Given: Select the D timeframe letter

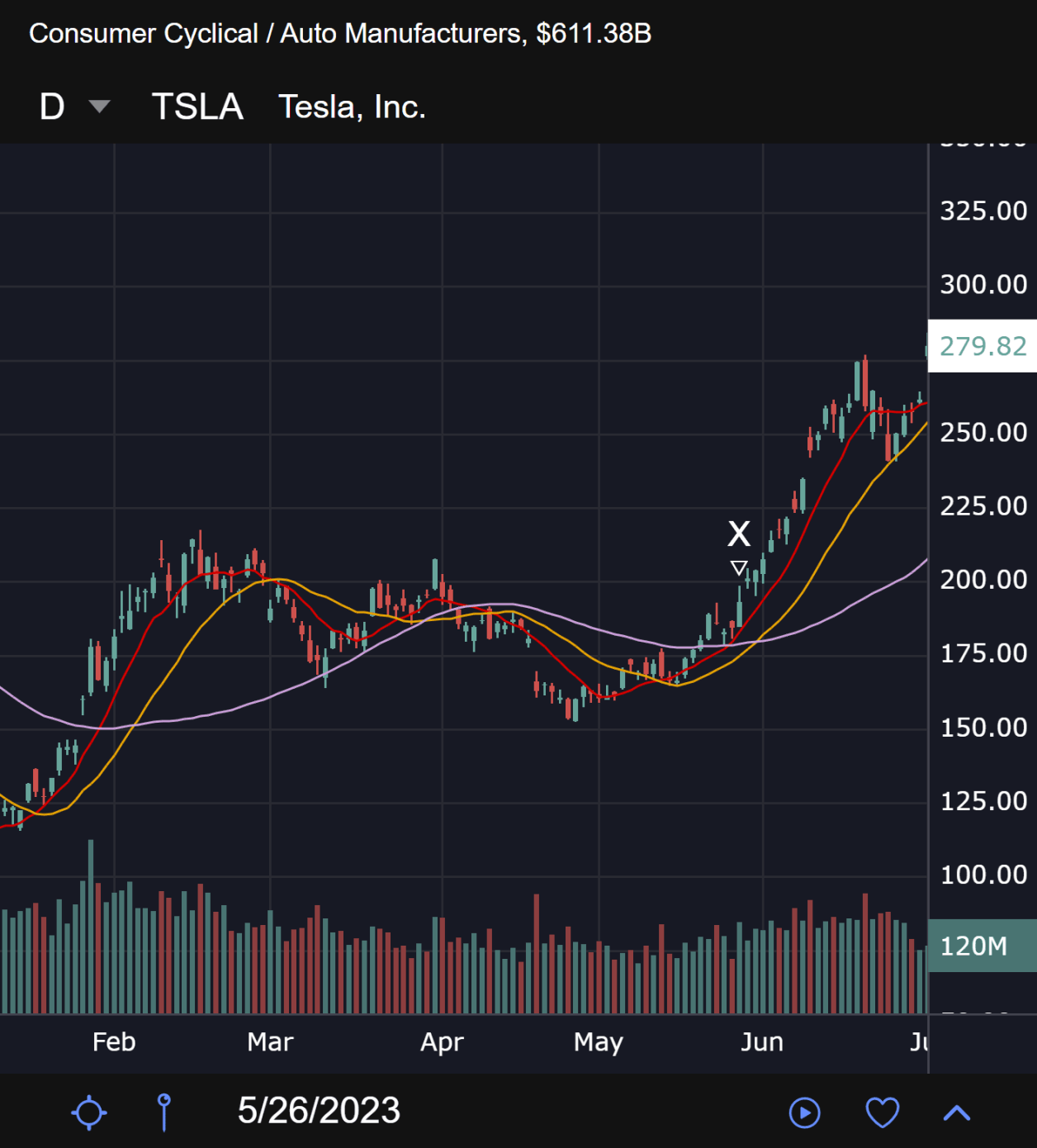Looking at the screenshot, I should point(52,107).
